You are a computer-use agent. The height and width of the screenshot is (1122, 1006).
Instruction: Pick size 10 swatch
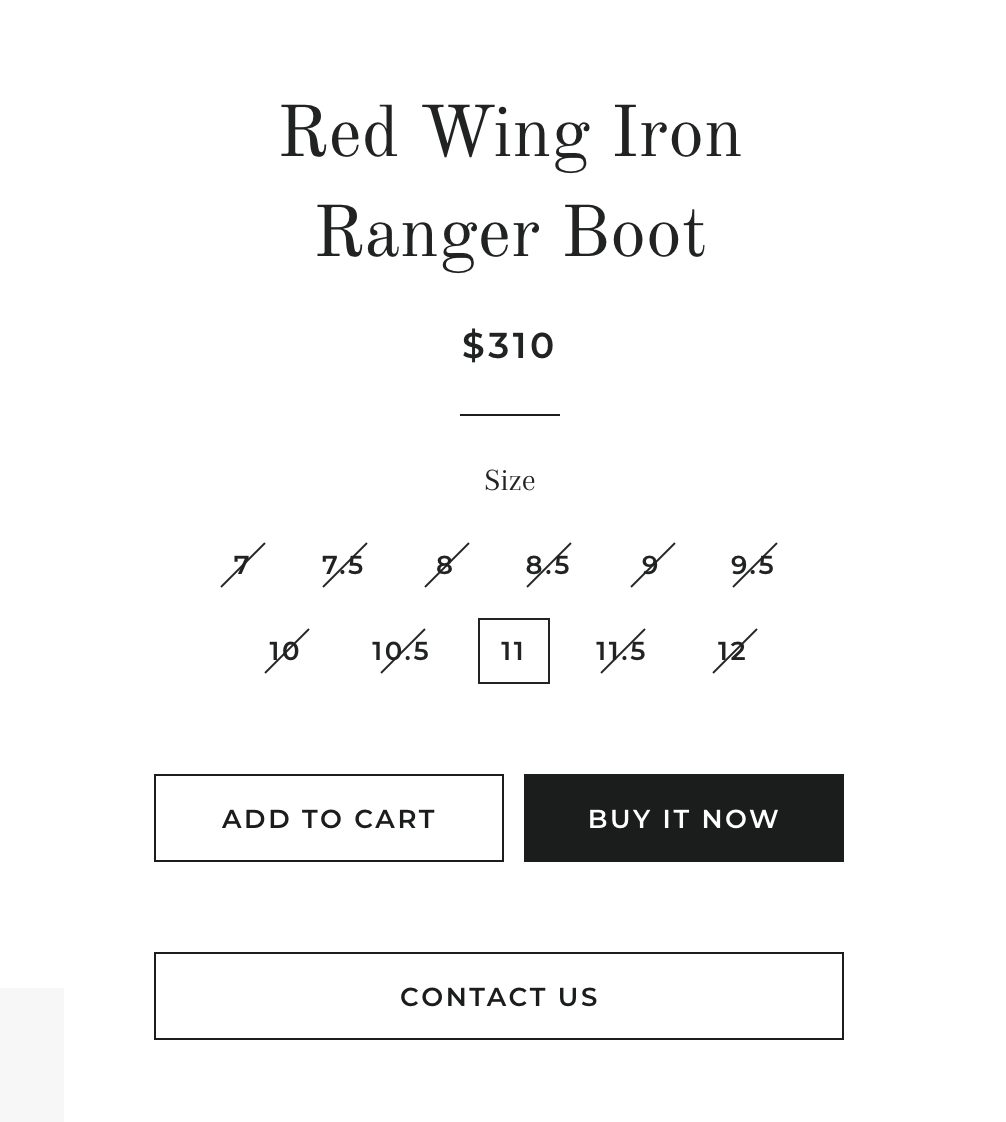[285, 651]
